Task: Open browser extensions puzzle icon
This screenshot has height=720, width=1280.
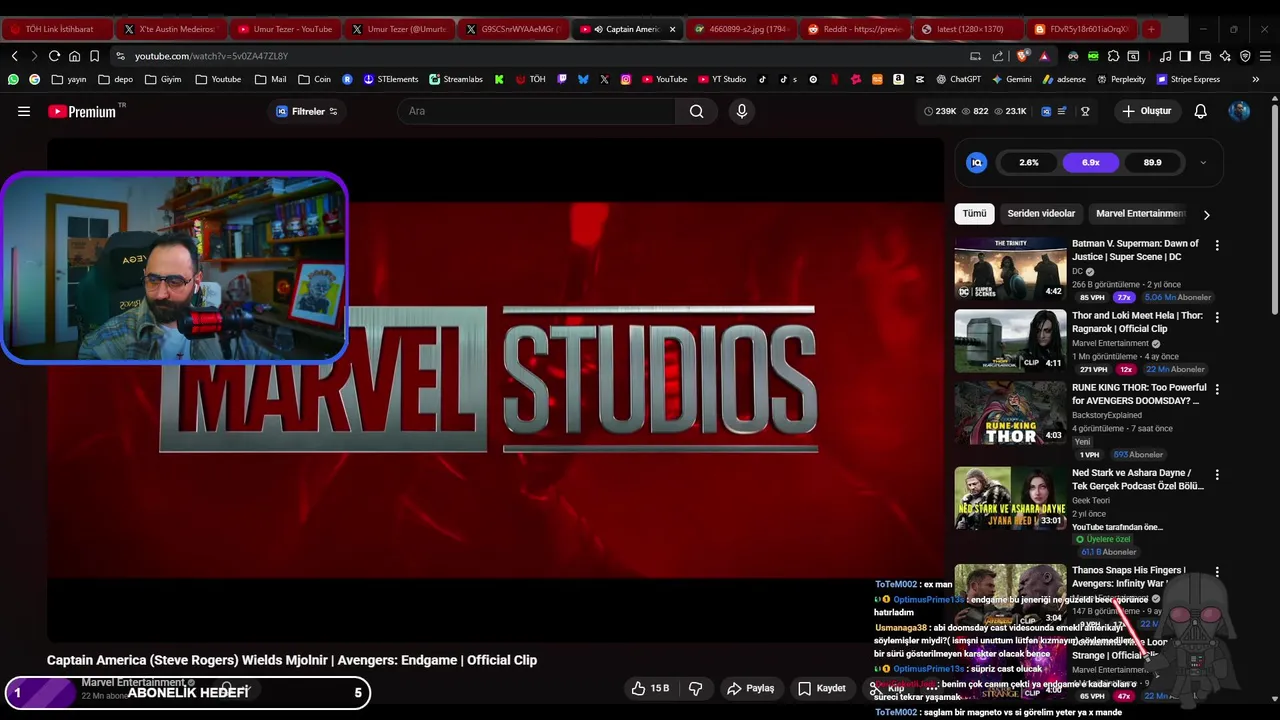Action: point(1113,56)
